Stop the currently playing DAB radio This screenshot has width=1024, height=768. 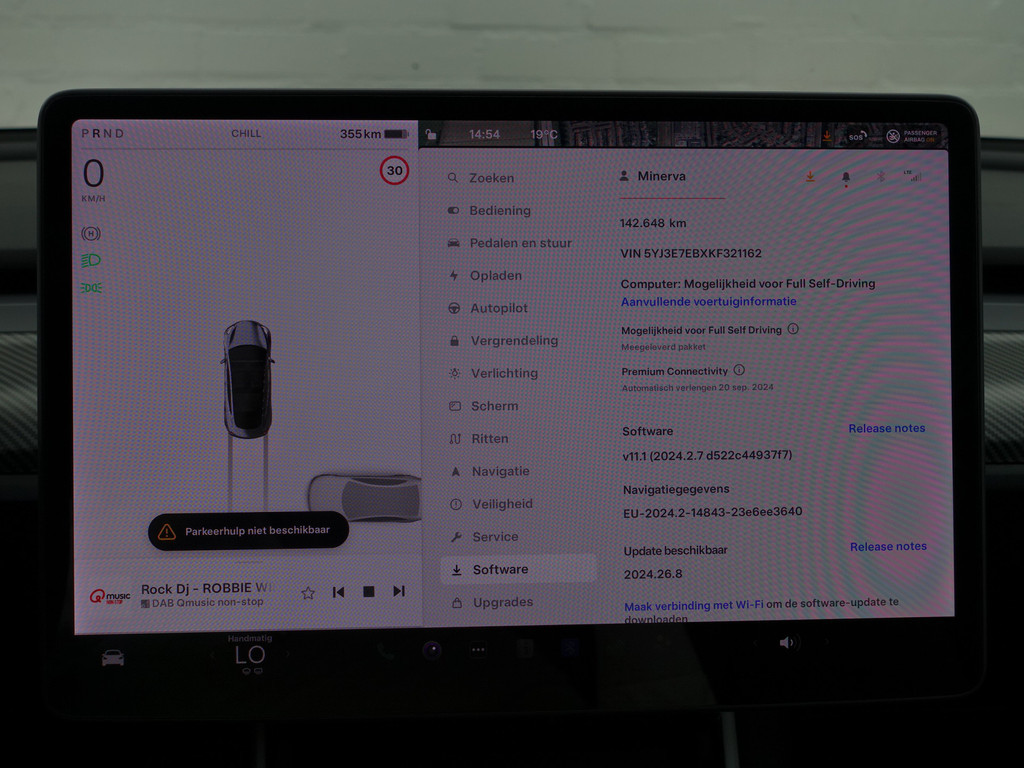point(369,592)
